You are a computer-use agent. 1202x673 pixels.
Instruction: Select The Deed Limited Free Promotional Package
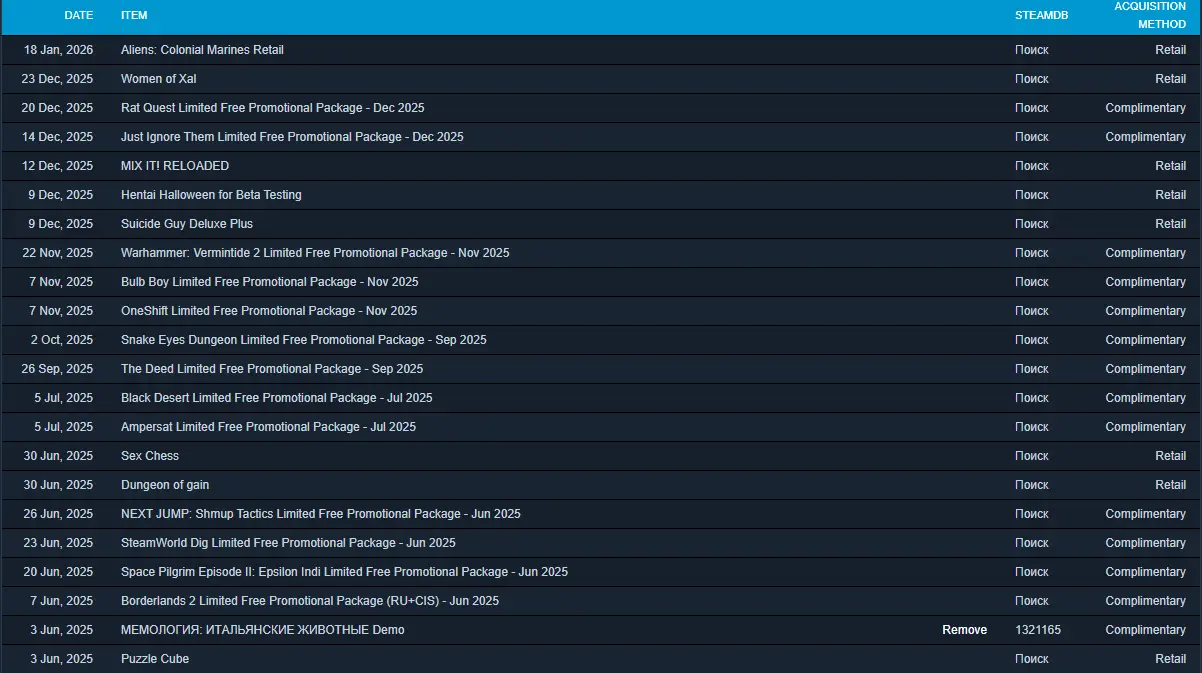click(x=272, y=369)
